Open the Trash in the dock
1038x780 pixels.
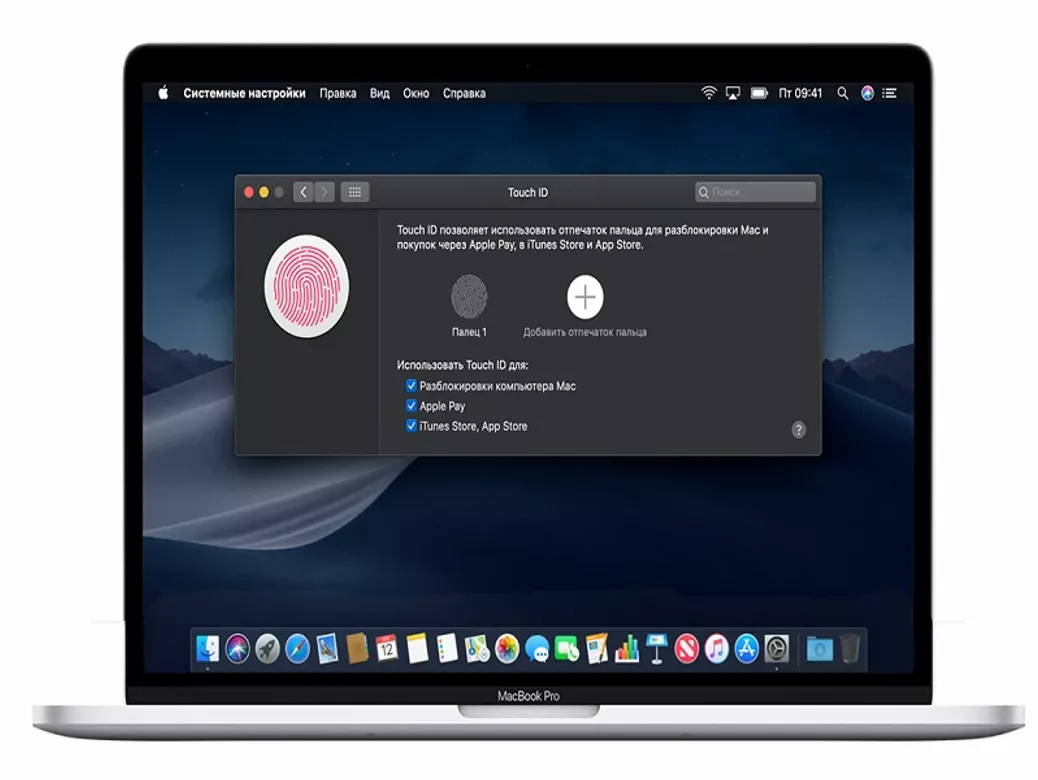(850, 648)
